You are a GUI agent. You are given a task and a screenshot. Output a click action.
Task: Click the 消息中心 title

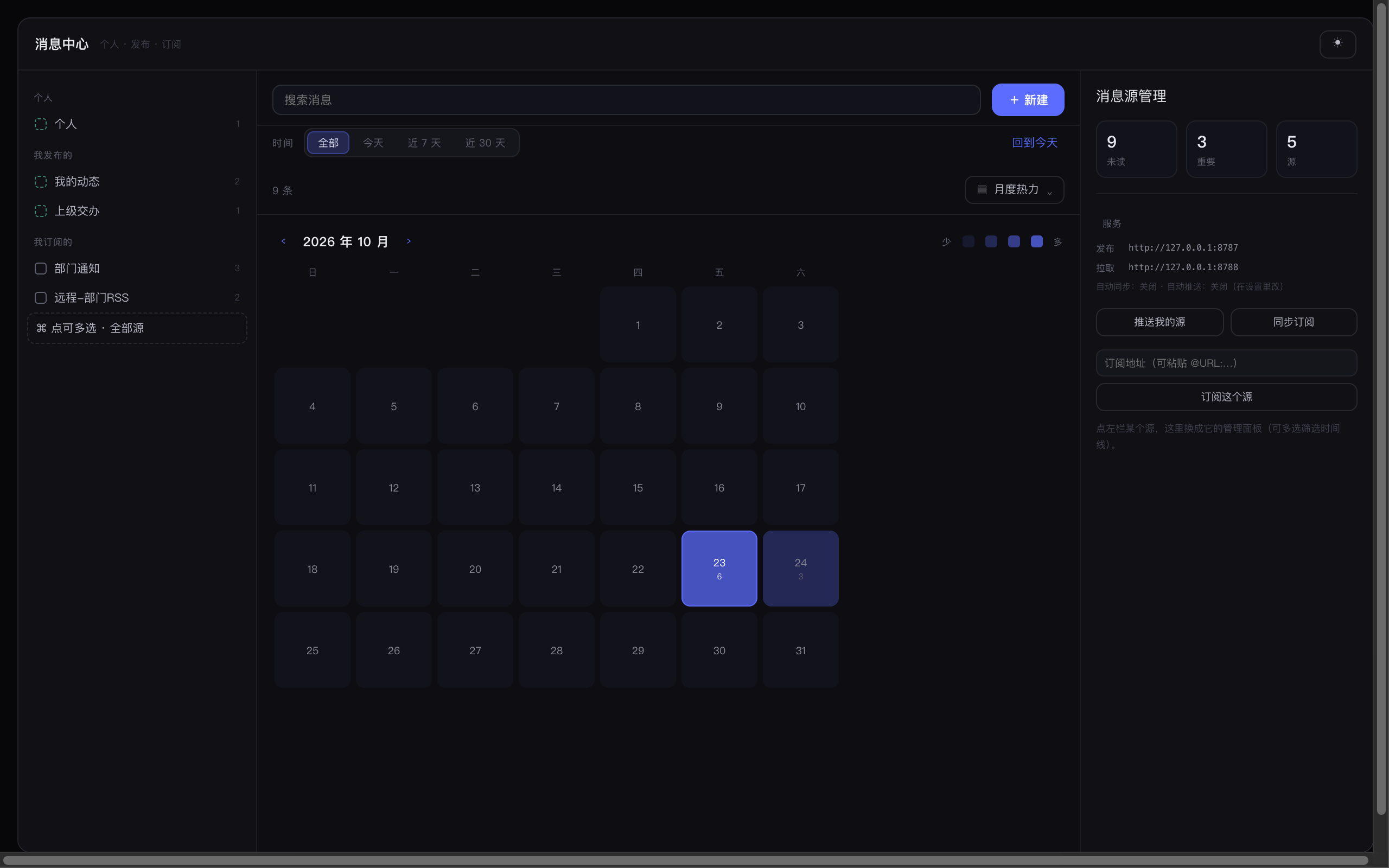(61, 44)
